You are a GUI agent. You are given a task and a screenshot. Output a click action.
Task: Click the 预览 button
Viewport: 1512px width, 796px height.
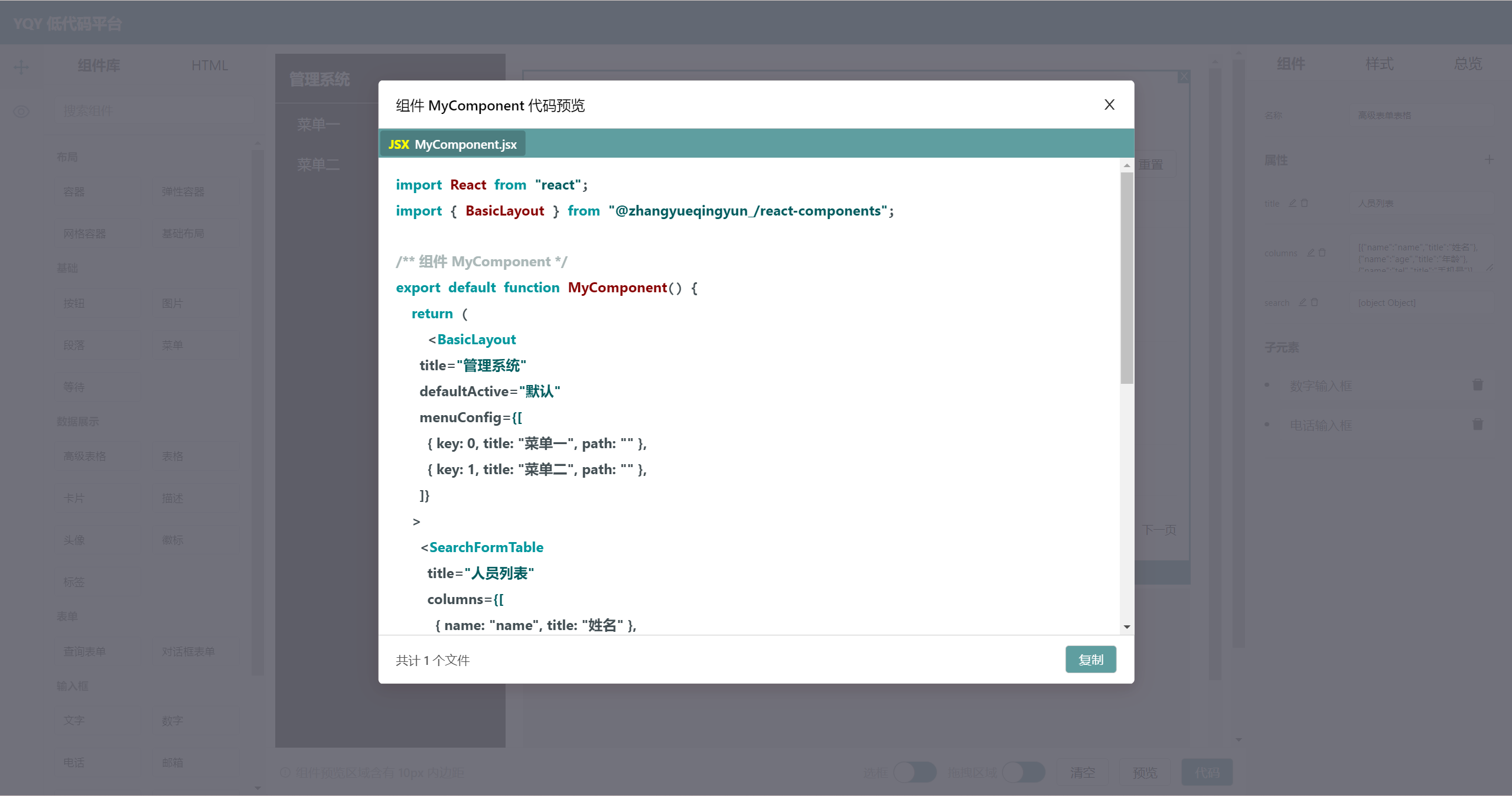point(1145,772)
